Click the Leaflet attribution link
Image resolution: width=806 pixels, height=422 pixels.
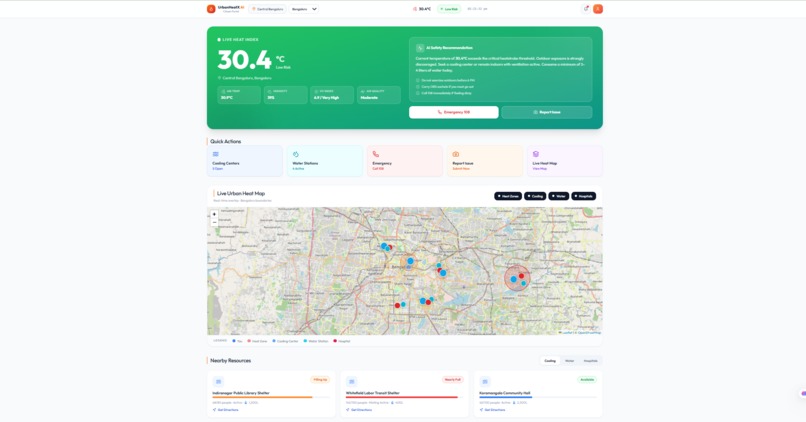coord(566,333)
